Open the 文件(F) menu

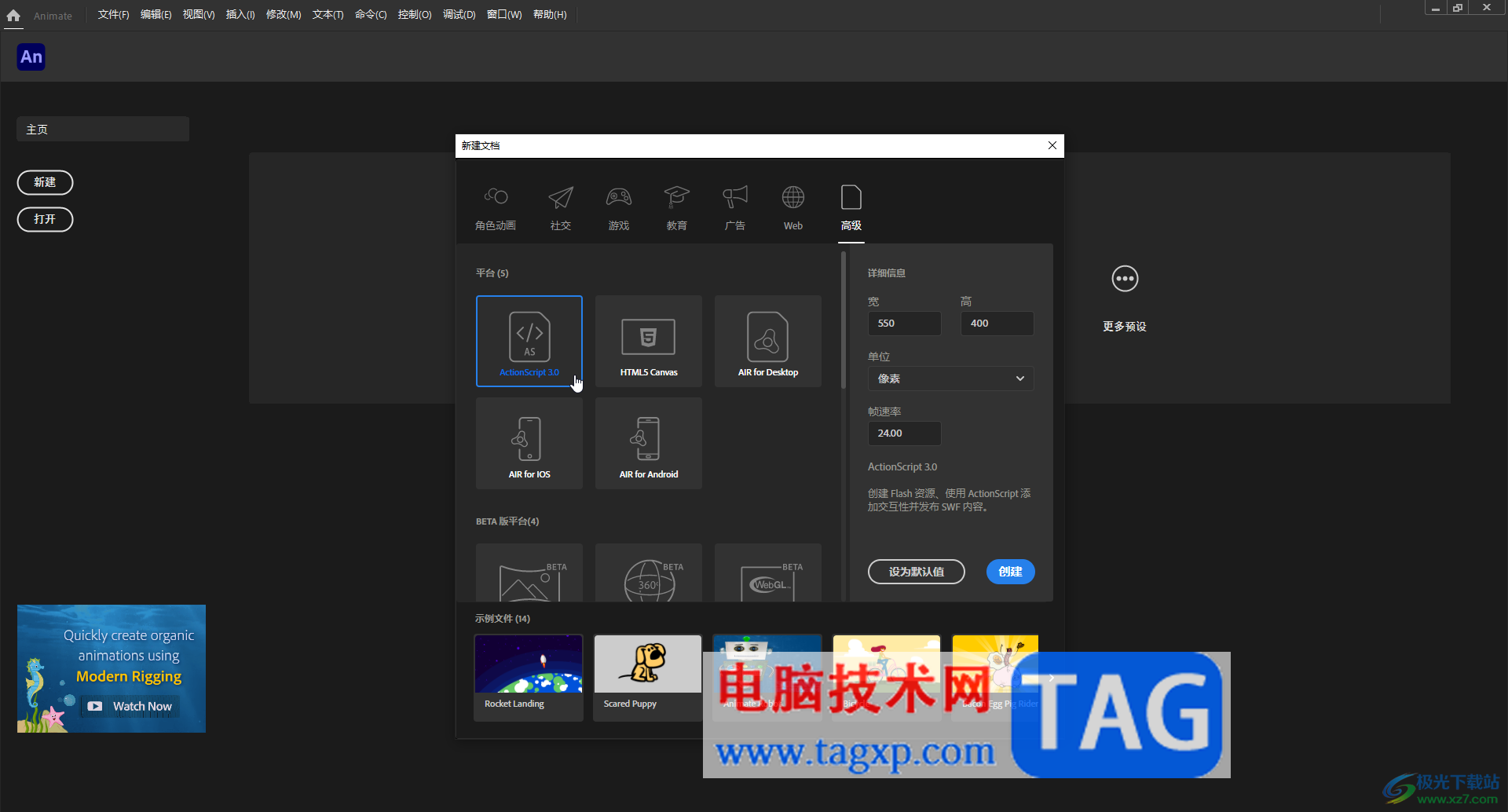pyautogui.click(x=113, y=15)
